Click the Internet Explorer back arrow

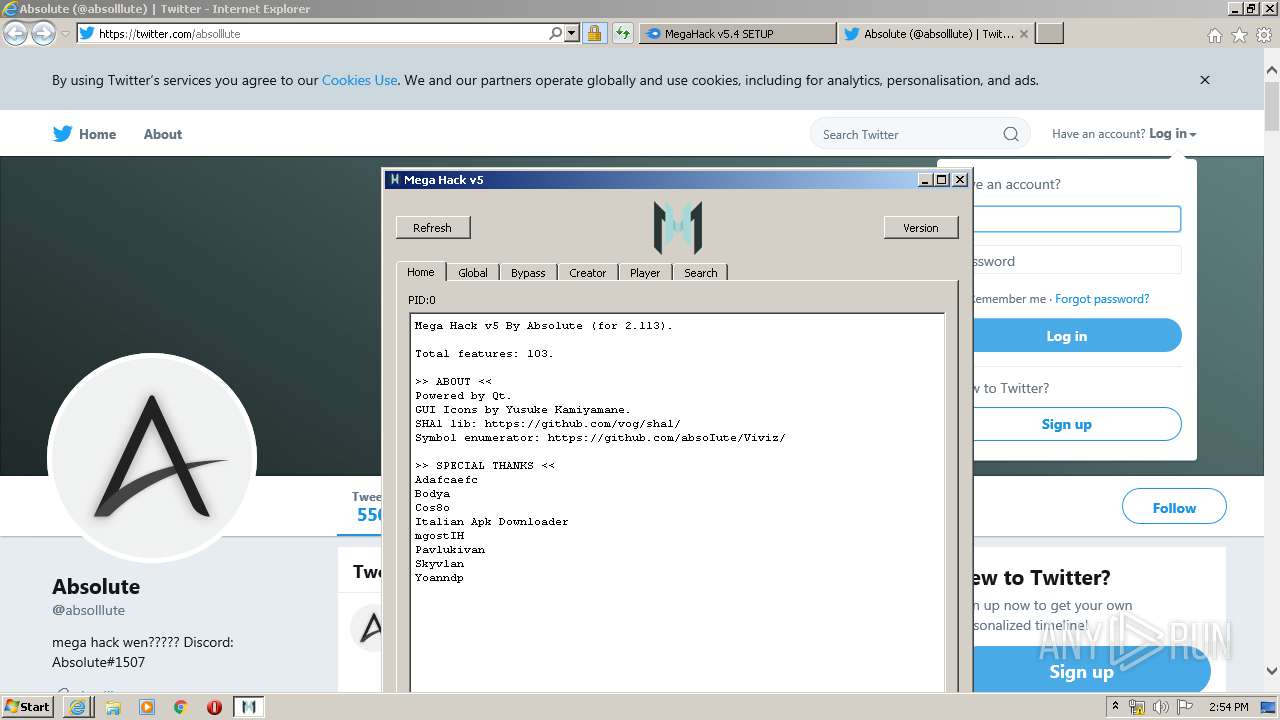tap(15, 34)
